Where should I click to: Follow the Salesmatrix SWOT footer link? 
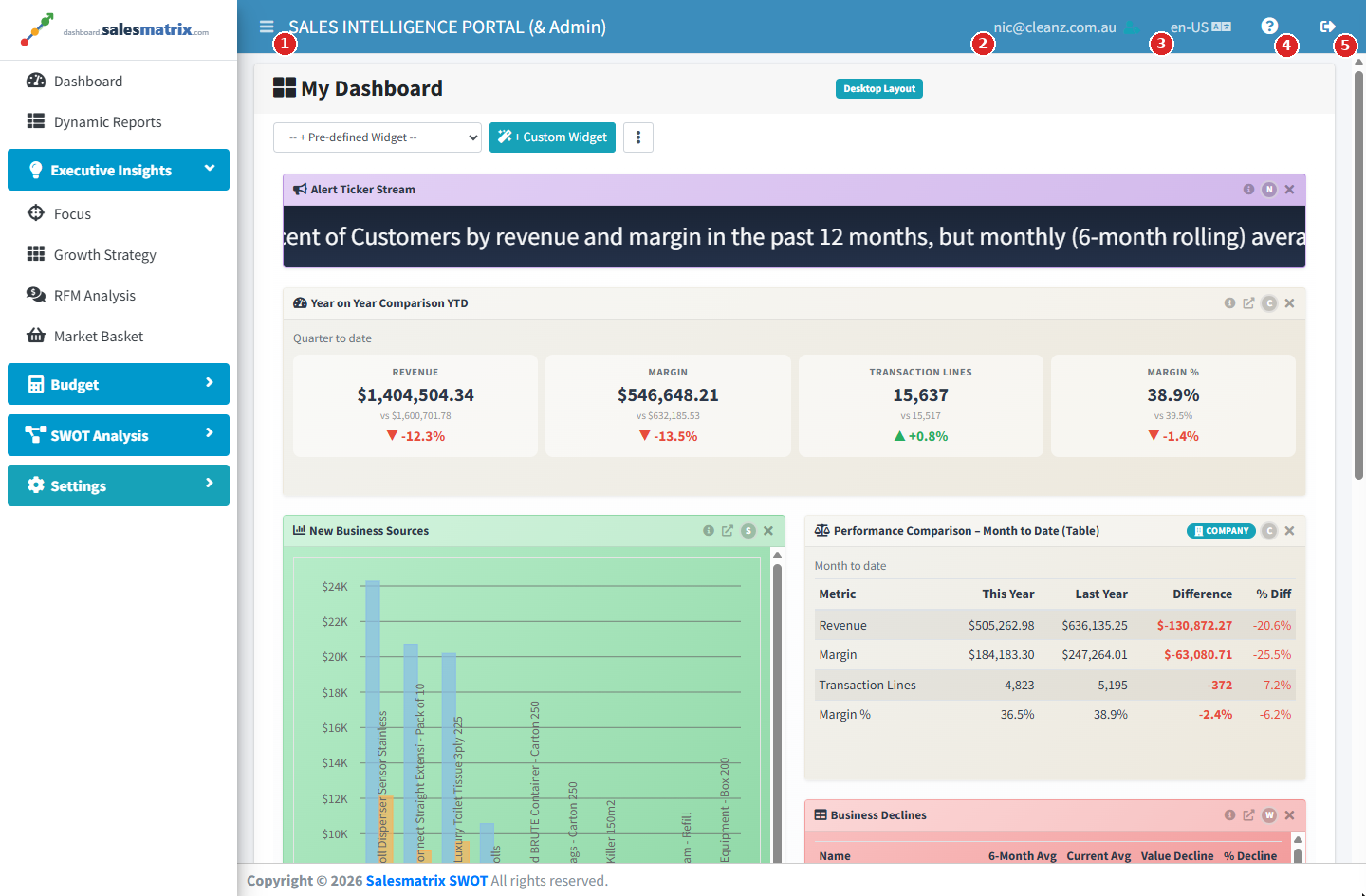coord(427,881)
